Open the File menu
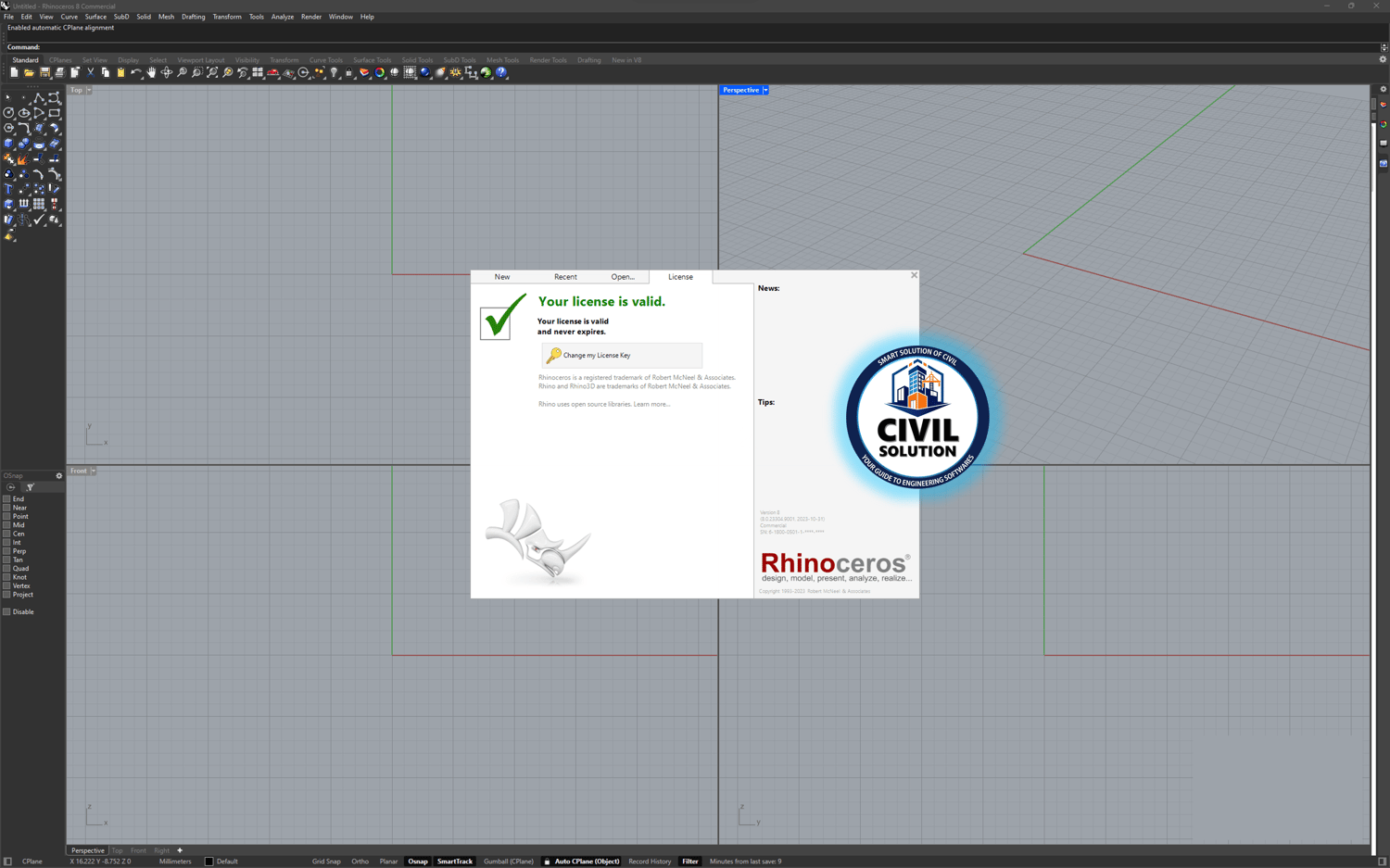Viewport: 1390px width, 868px height. click(8, 17)
